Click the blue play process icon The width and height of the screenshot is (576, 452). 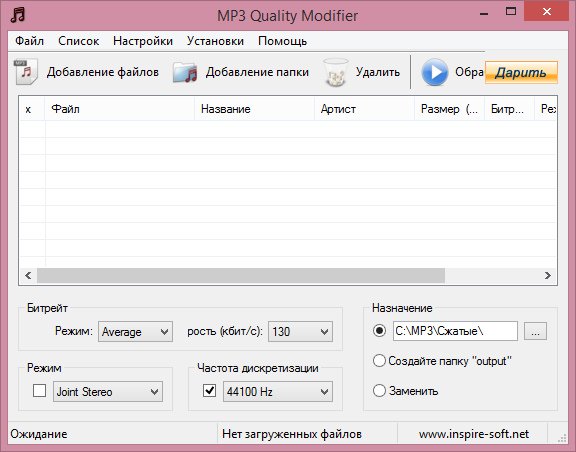(435, 72)
